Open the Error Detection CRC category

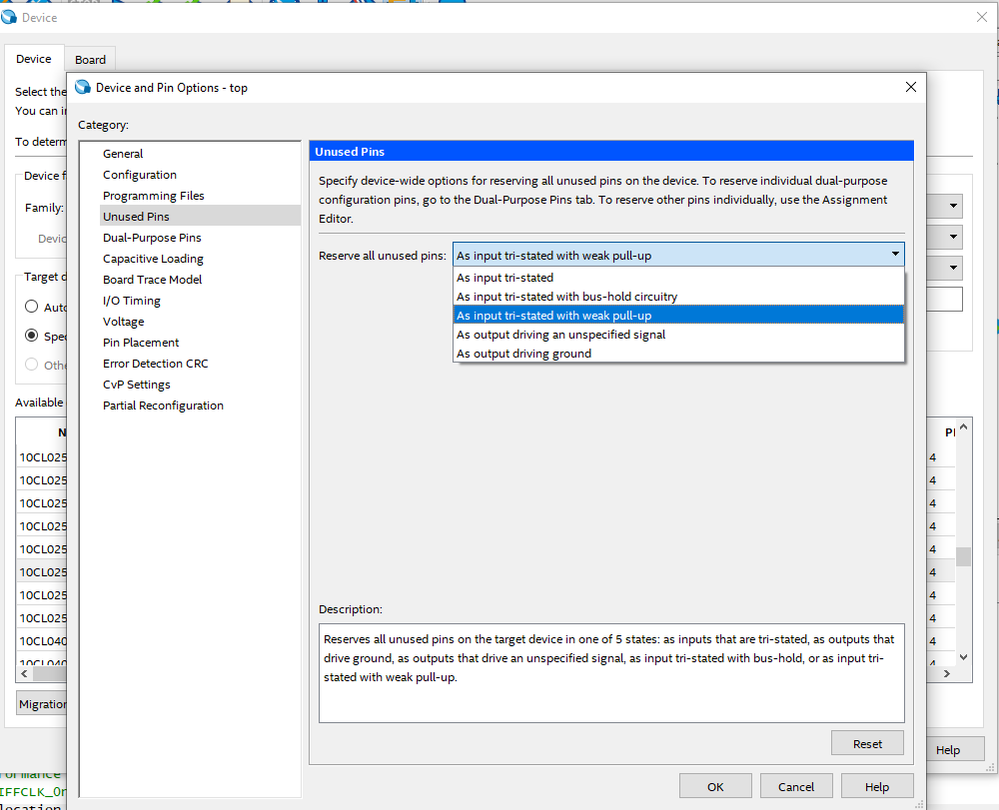pyautogui.click(x=155, y=364)
